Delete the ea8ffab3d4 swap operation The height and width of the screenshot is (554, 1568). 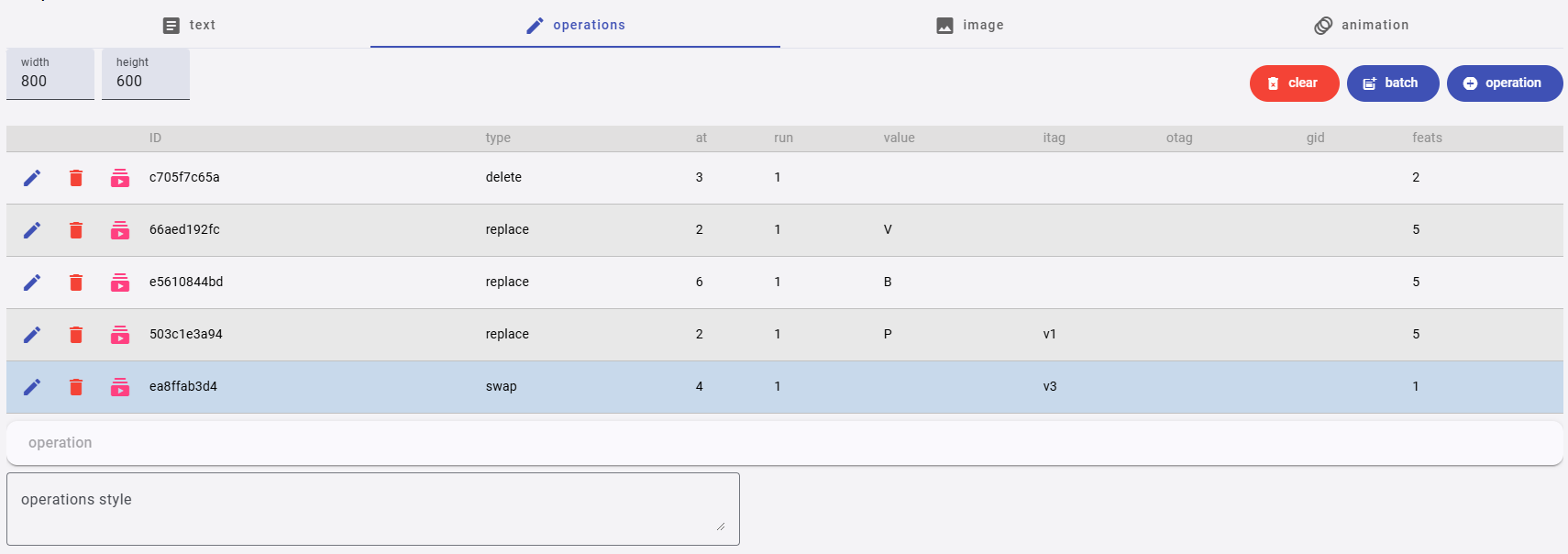point(76,387)
